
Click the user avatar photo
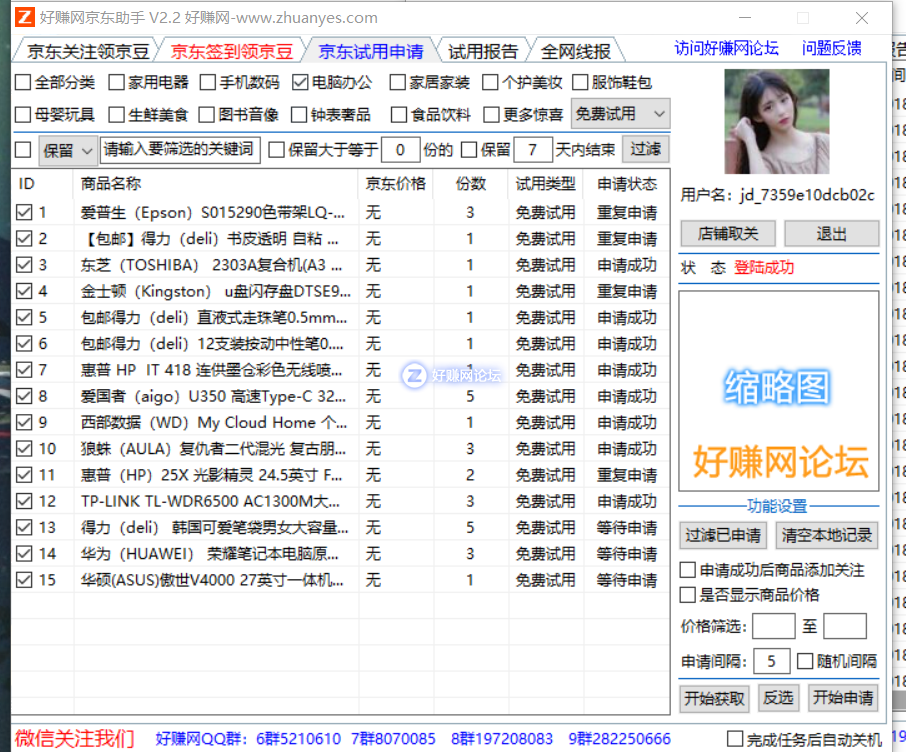(777, 121)
